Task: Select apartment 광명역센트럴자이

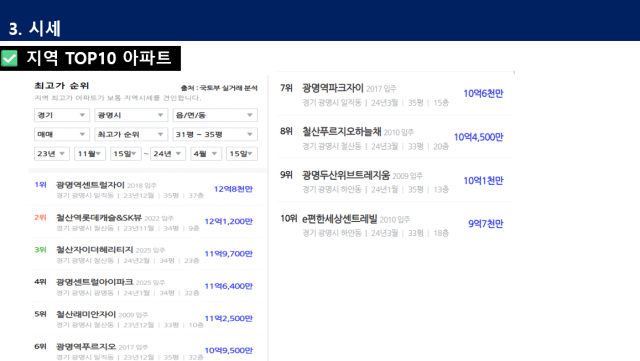Action: 90,185
